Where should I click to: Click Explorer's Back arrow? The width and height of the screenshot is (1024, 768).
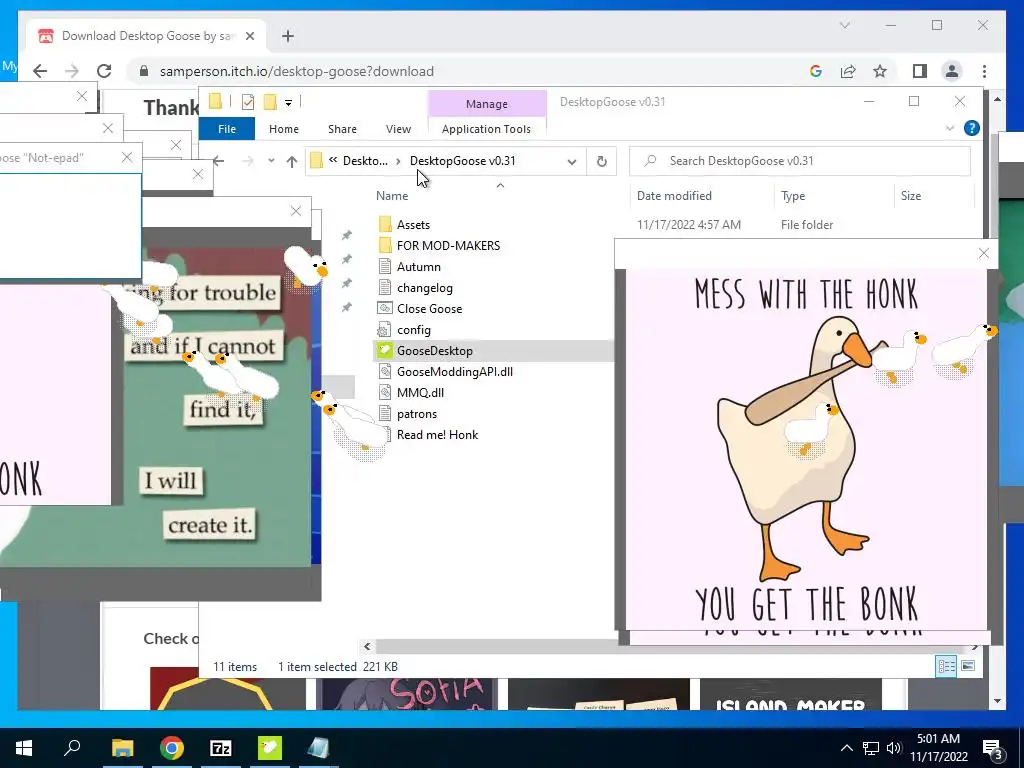[x=218, y=161]
